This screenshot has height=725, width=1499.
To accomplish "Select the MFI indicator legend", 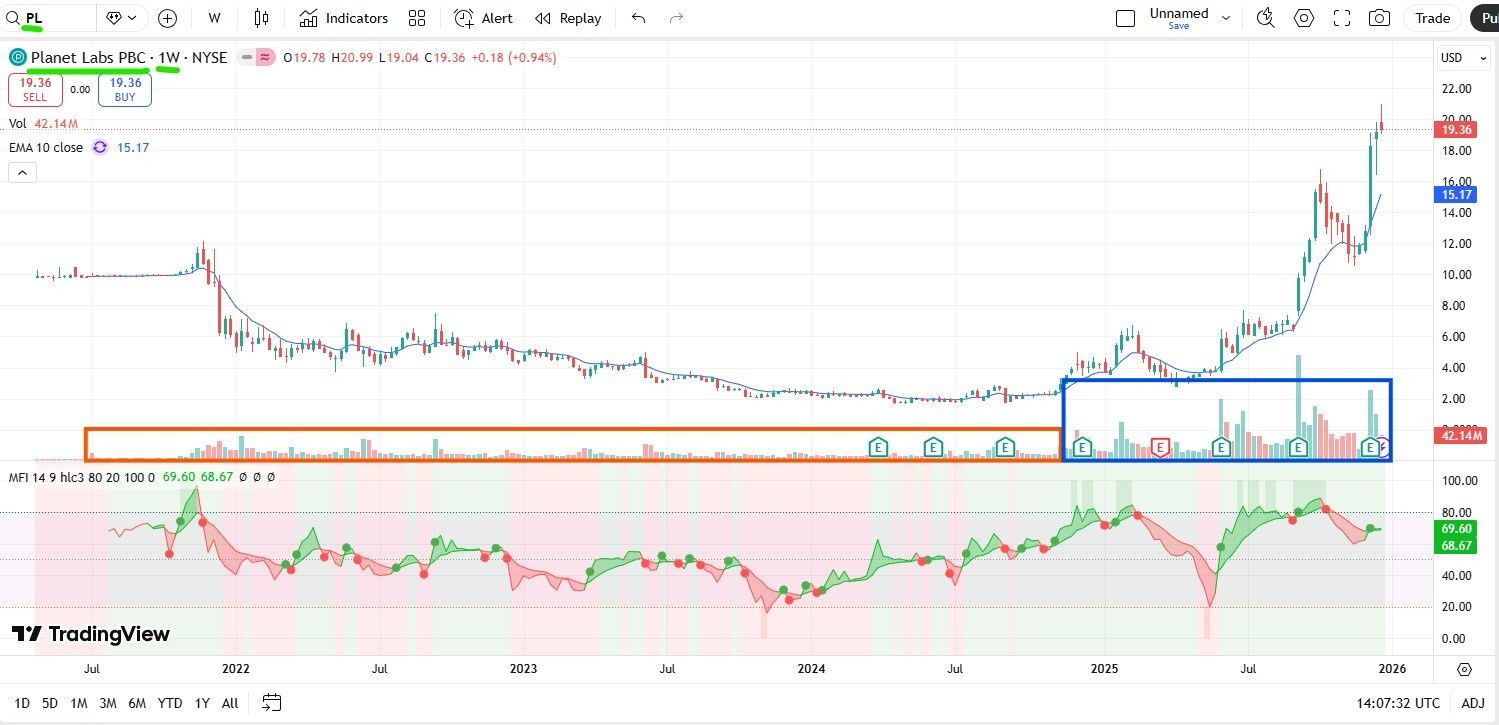I will coord(82,477).
